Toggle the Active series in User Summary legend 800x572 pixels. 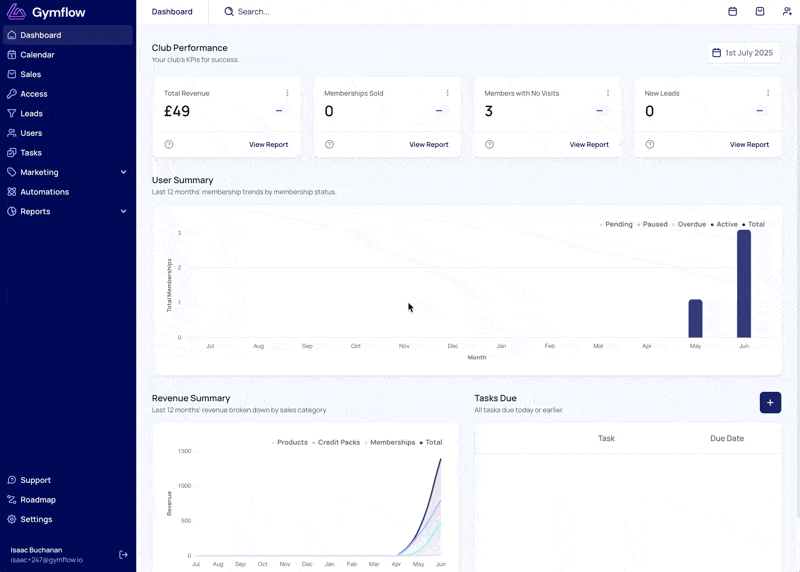pos(724,224)
